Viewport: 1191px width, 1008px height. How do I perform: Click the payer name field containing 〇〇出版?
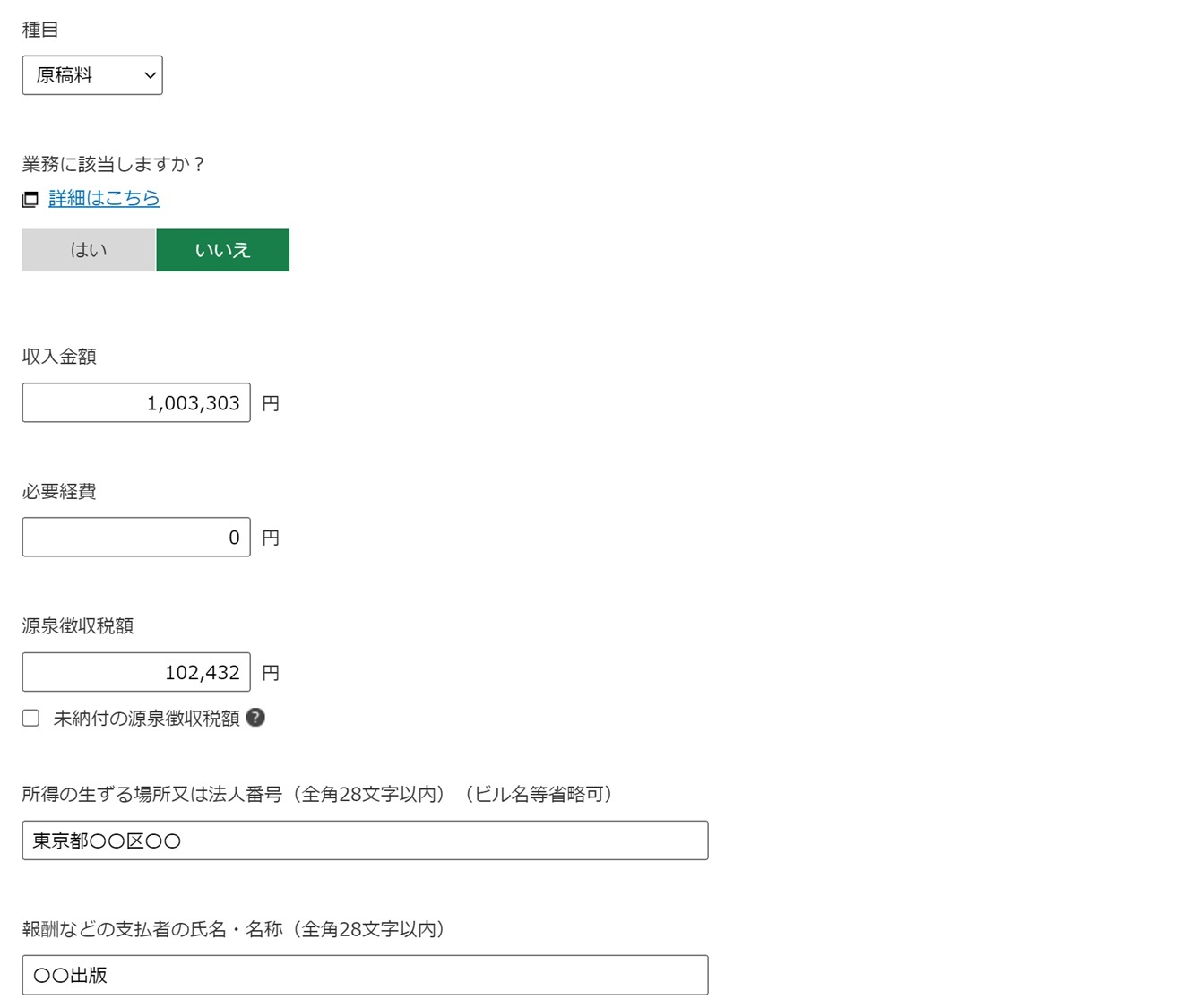click(x=365, y=975)
